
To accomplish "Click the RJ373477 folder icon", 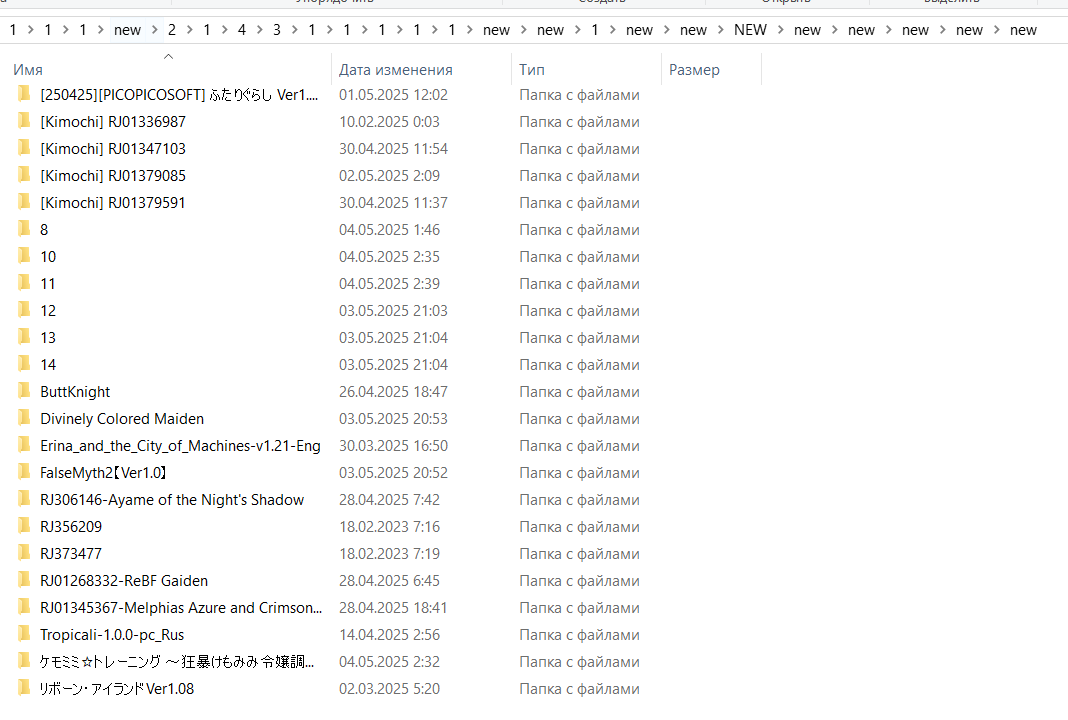I will pyautogui.click(x=24, y=553).
